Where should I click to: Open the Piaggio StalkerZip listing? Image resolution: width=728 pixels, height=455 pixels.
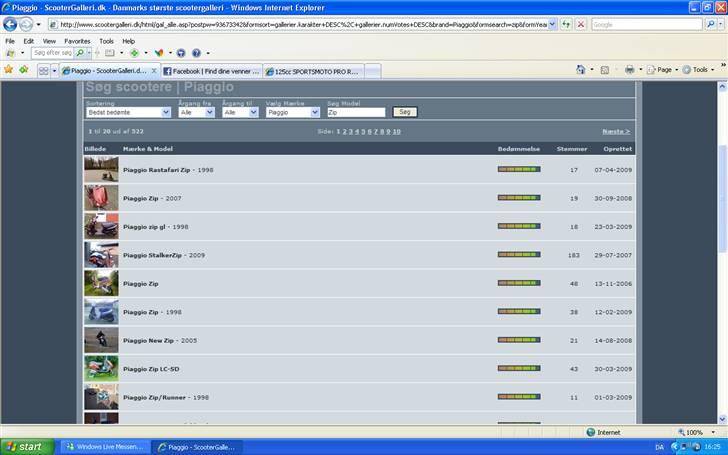164,255
